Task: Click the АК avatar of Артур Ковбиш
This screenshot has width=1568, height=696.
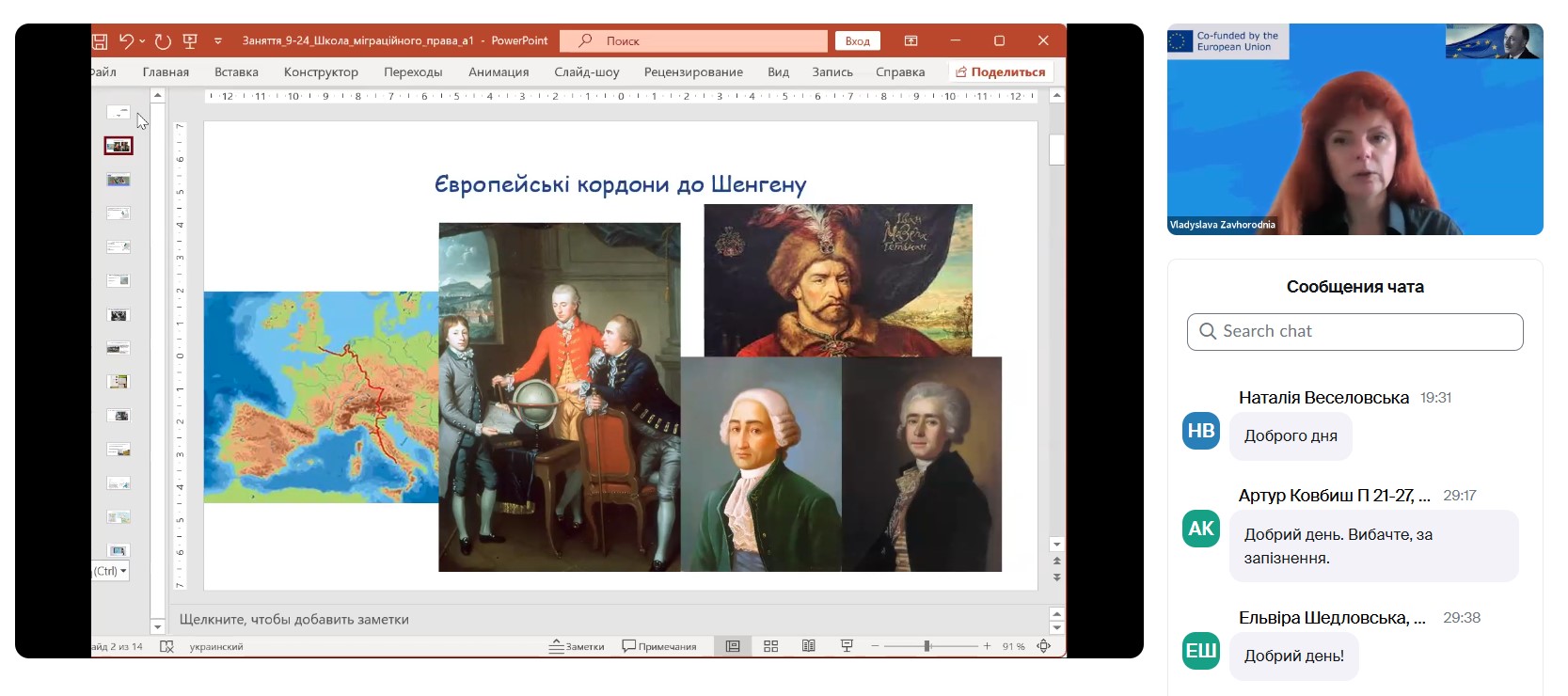Action: 1201,529
